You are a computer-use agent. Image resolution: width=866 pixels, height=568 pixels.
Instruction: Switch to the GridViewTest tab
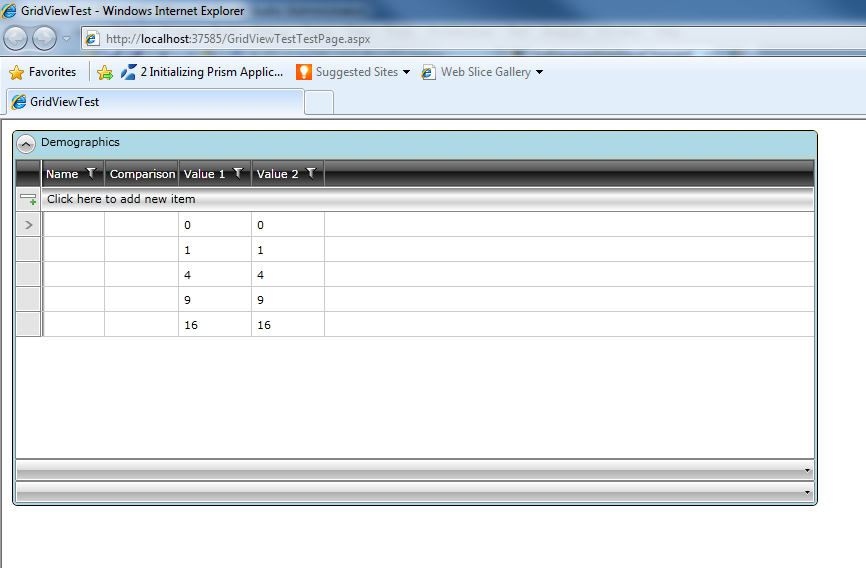(155, 102)
